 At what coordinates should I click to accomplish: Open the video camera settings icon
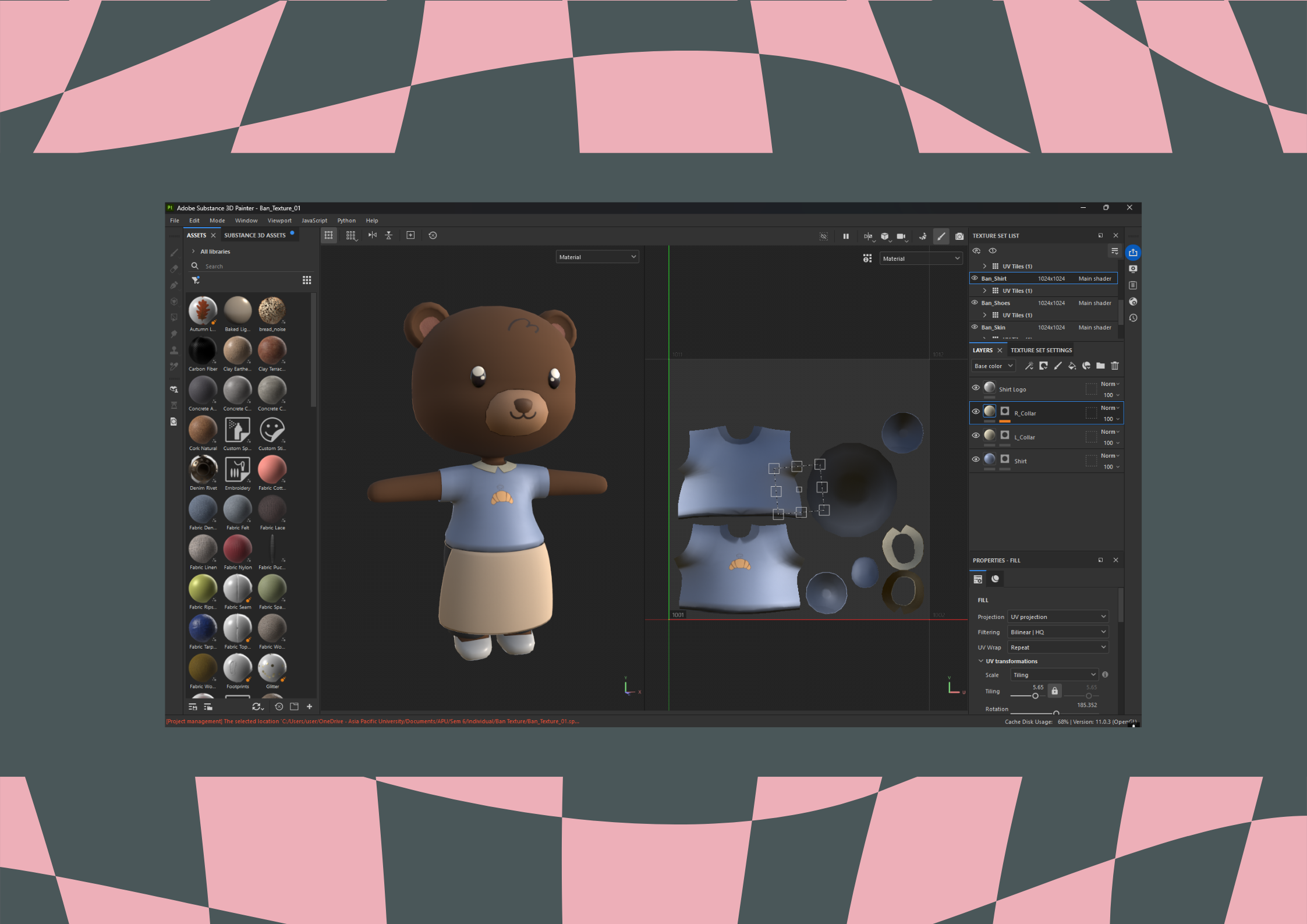point(902,236)
